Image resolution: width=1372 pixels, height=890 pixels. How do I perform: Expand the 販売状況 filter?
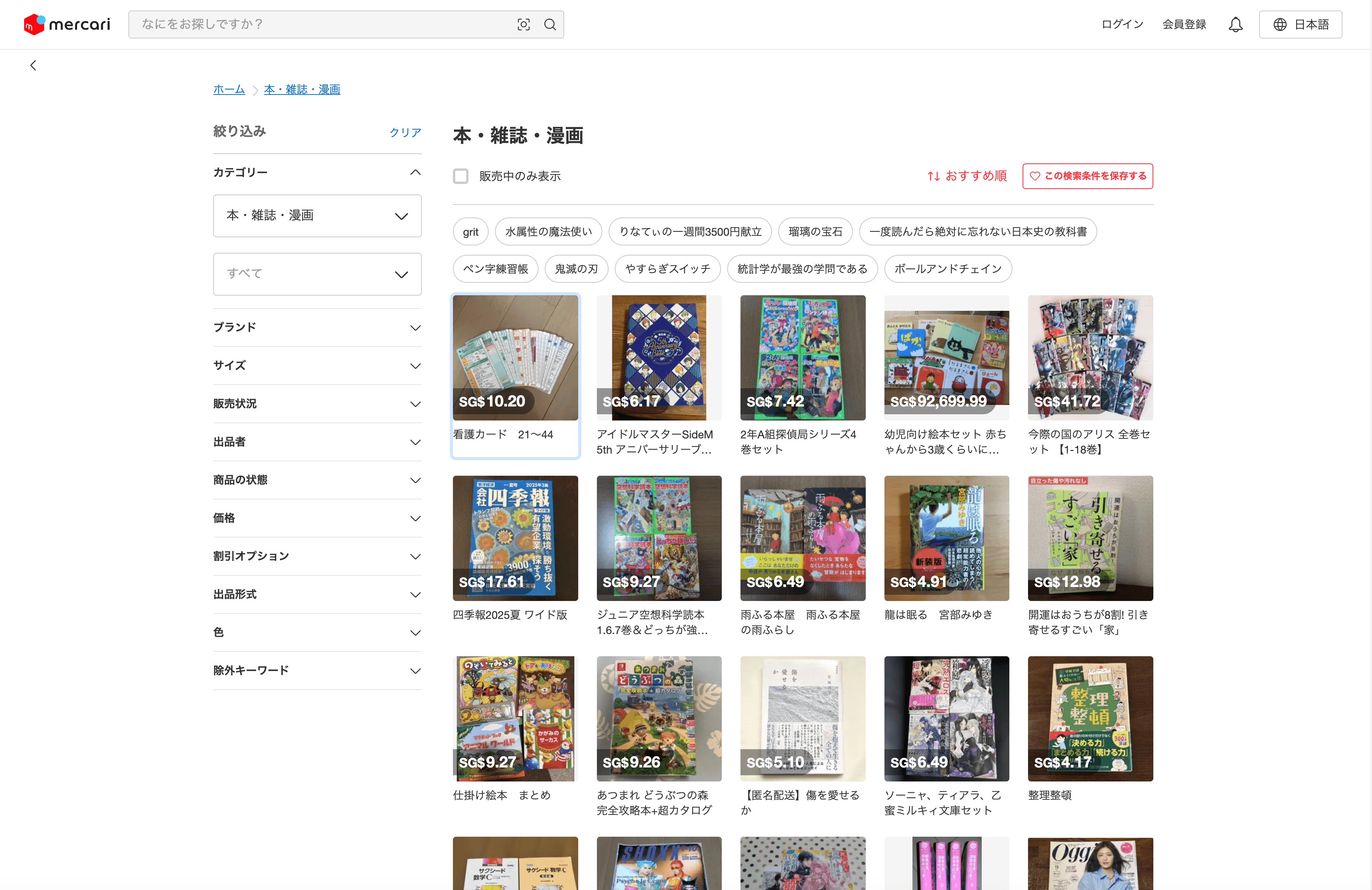317,403
